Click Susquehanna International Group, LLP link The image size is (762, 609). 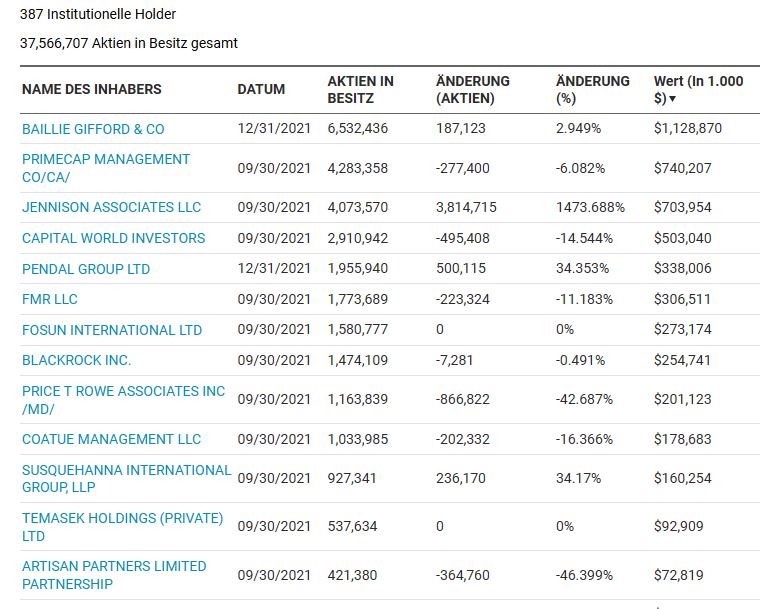point(126,470)
